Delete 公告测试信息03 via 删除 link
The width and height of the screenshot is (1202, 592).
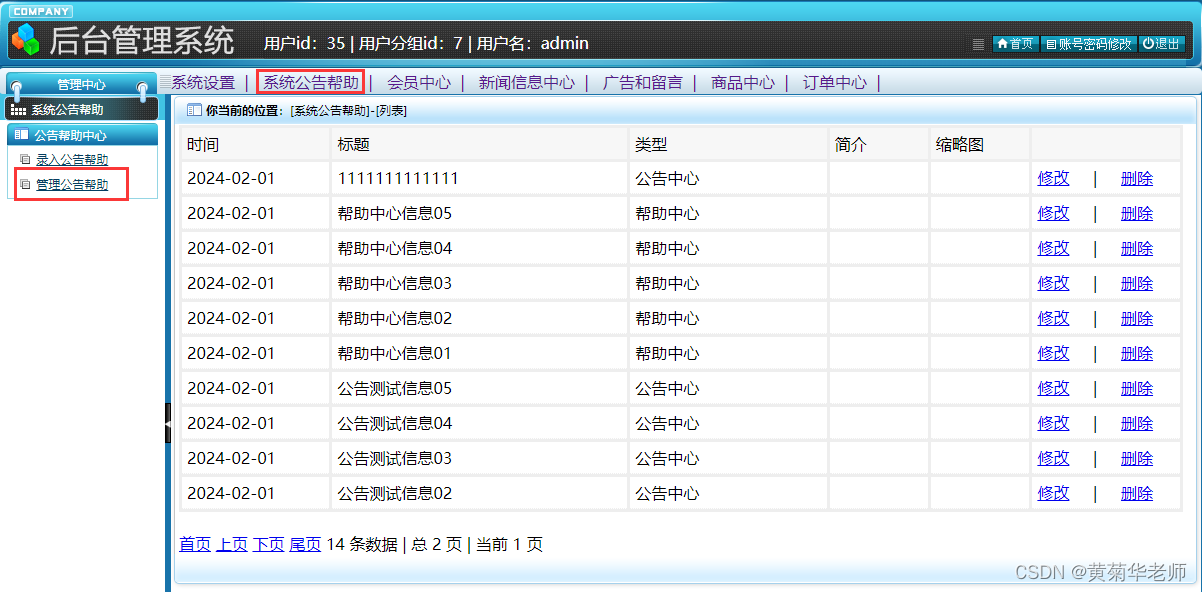point(1137,459)
